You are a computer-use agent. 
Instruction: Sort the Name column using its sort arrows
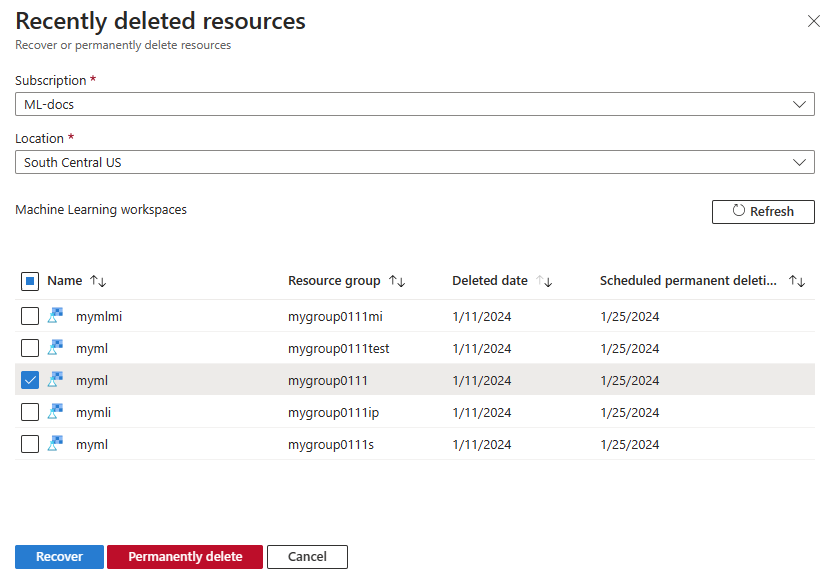coord(96,281)
